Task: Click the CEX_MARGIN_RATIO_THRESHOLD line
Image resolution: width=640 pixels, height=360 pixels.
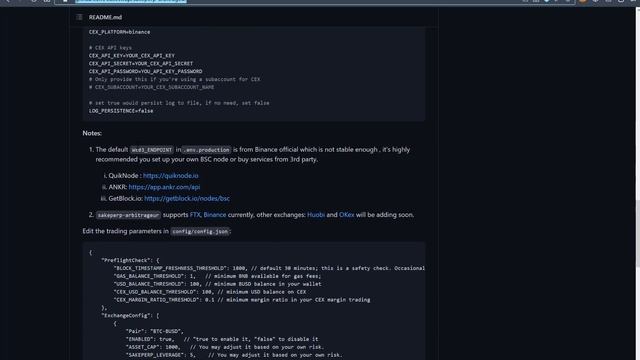Action: pyautogui.click(x=242, y=300)
